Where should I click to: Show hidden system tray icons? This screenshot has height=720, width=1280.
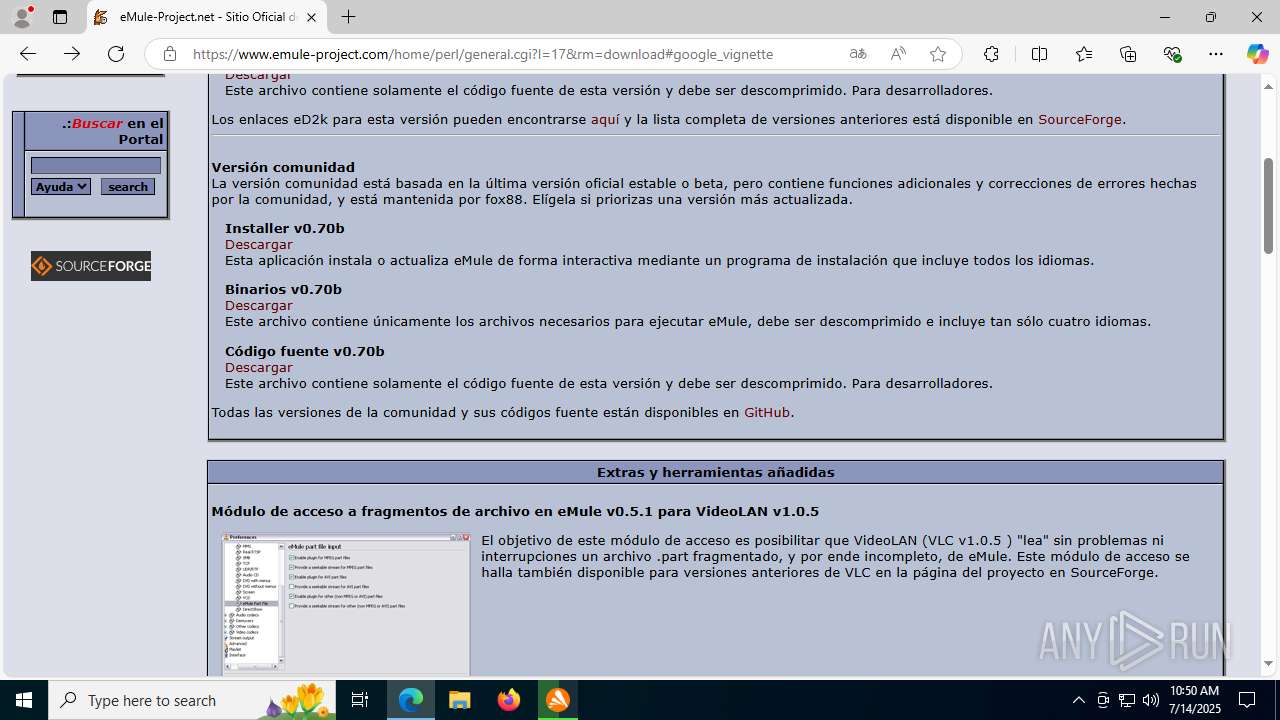(1078, 700)
